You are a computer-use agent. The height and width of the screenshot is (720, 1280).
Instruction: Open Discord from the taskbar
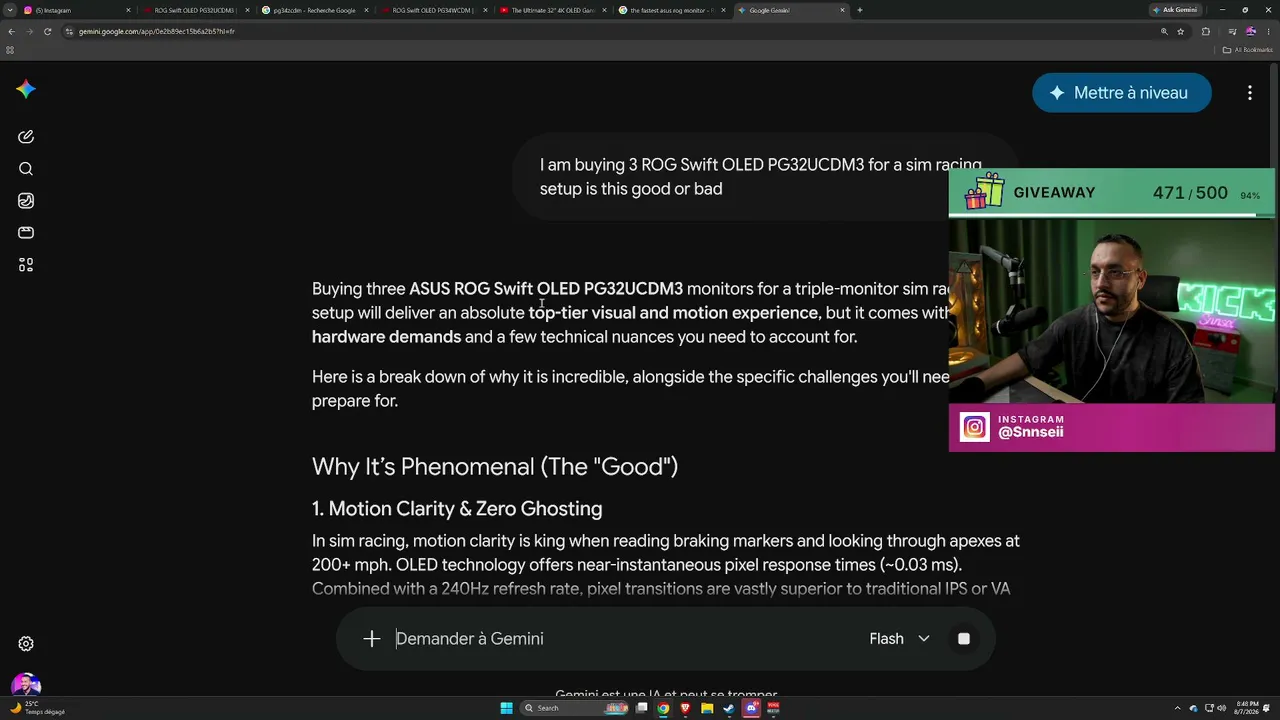[751, 708]
